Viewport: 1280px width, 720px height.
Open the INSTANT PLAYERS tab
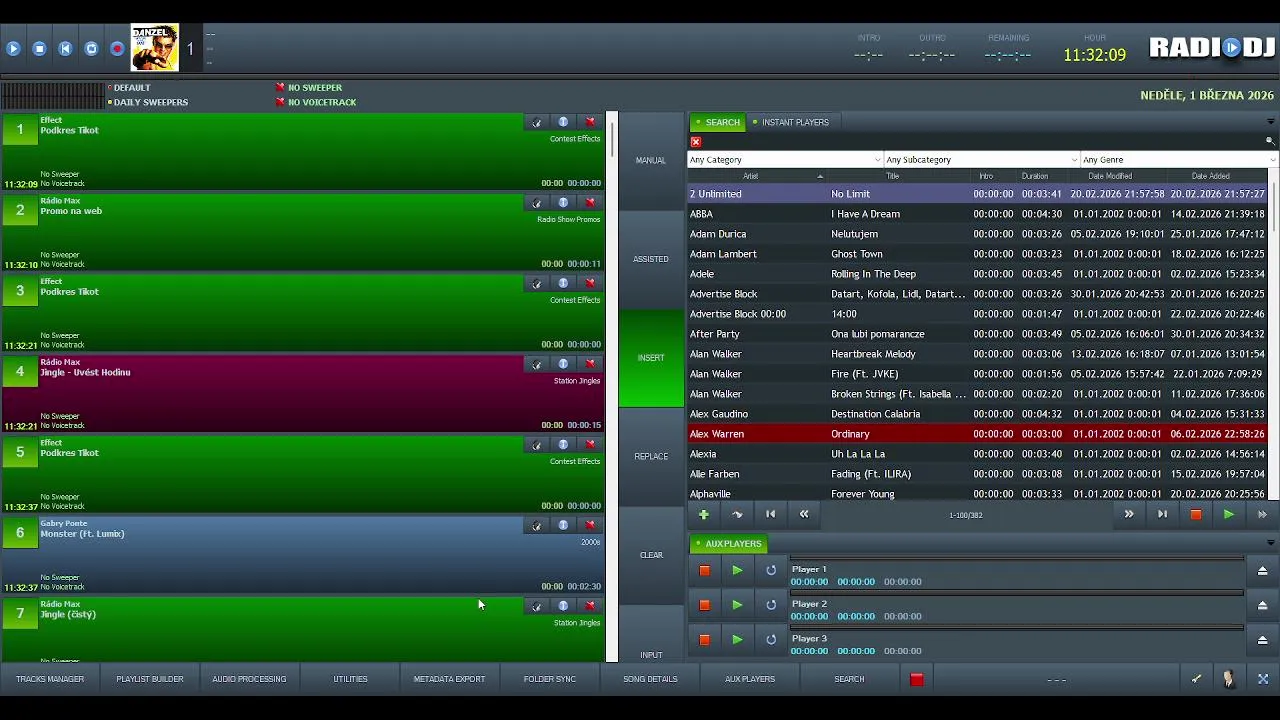pyautogui.click(x=791, y=122)
